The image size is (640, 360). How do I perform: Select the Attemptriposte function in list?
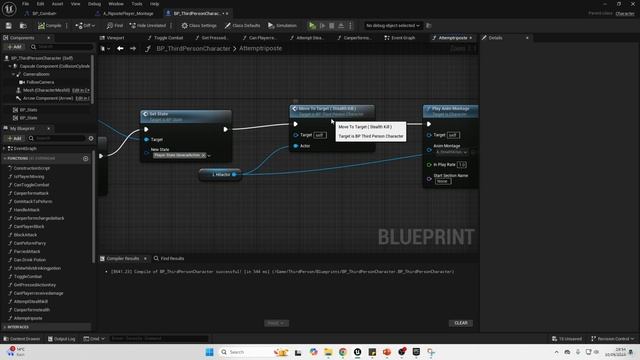point(27,318)
